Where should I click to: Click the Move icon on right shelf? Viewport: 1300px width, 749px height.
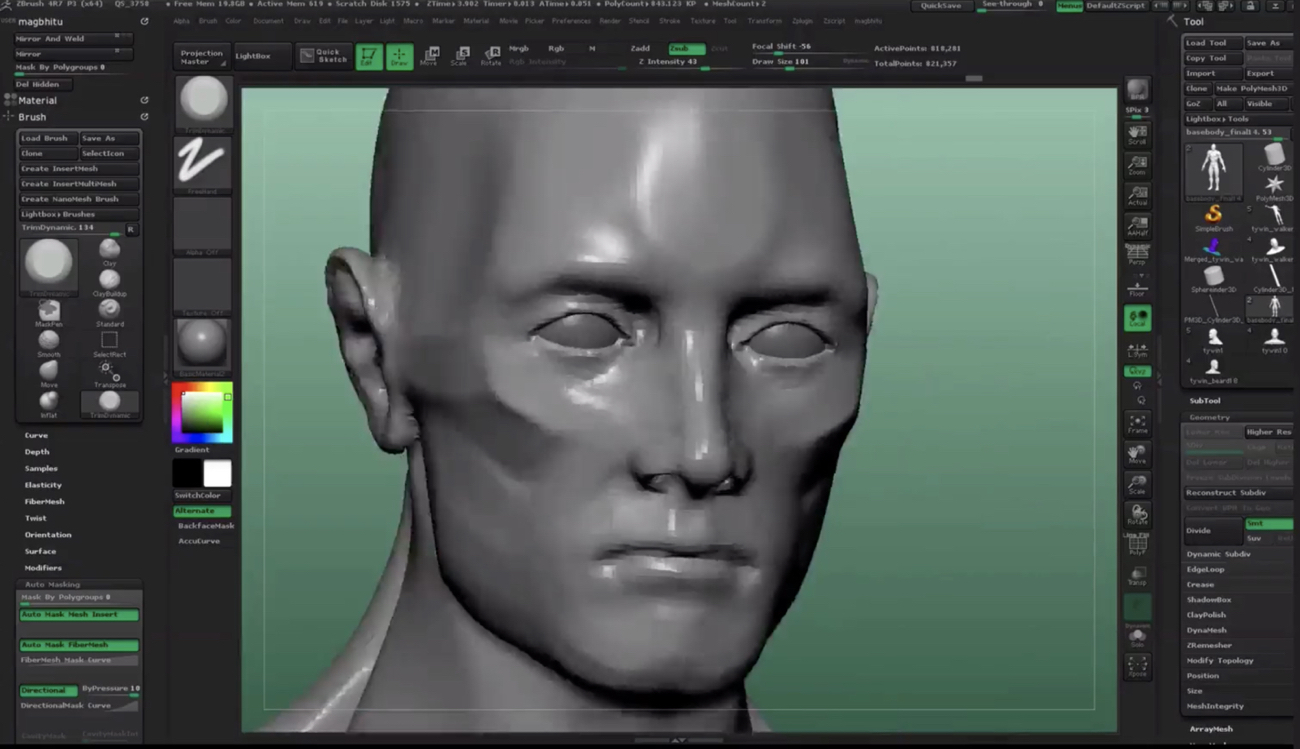pos(1137,454)
